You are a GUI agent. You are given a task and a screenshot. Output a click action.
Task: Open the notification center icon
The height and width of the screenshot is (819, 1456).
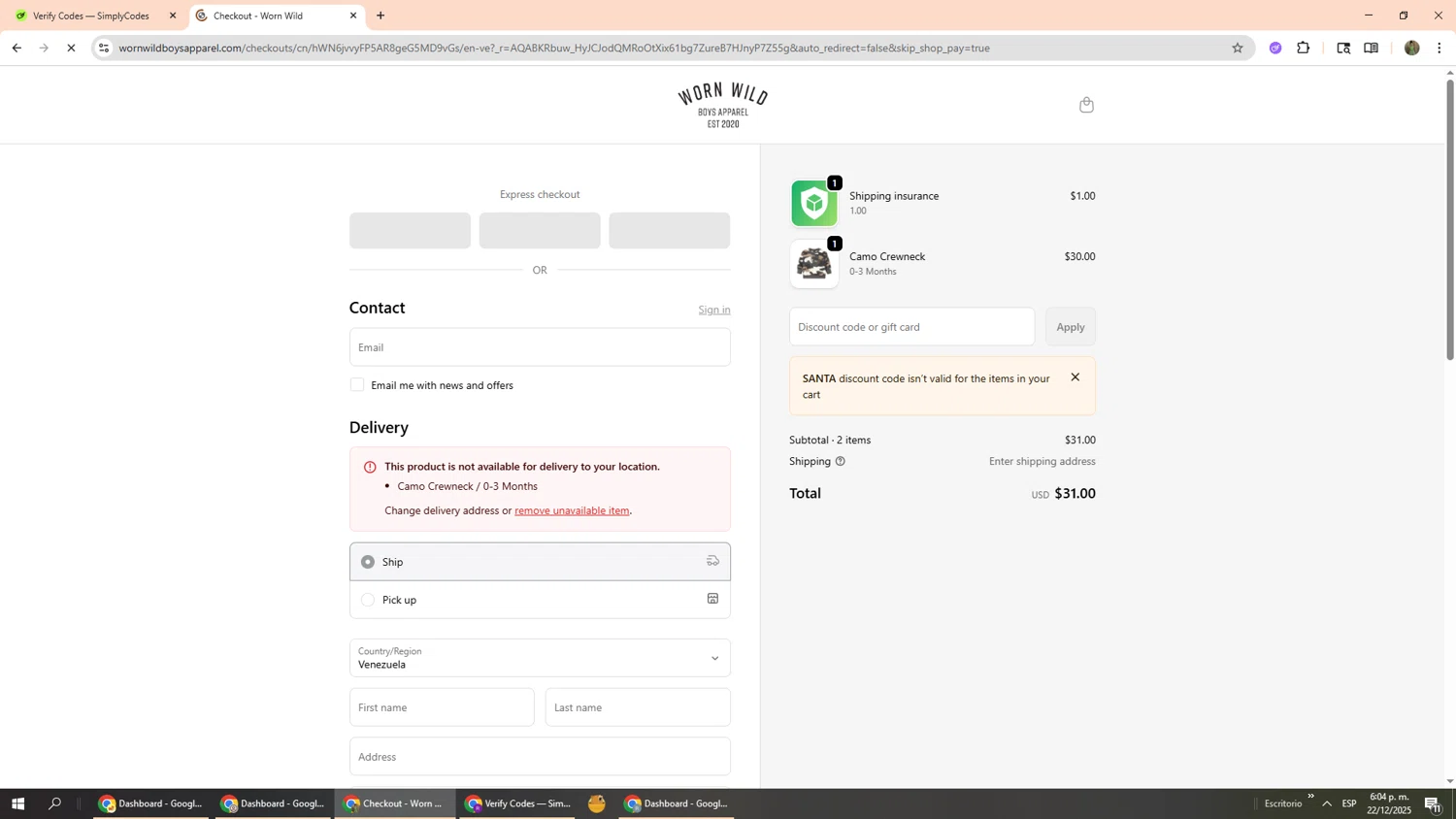[x=1433, y=803]
